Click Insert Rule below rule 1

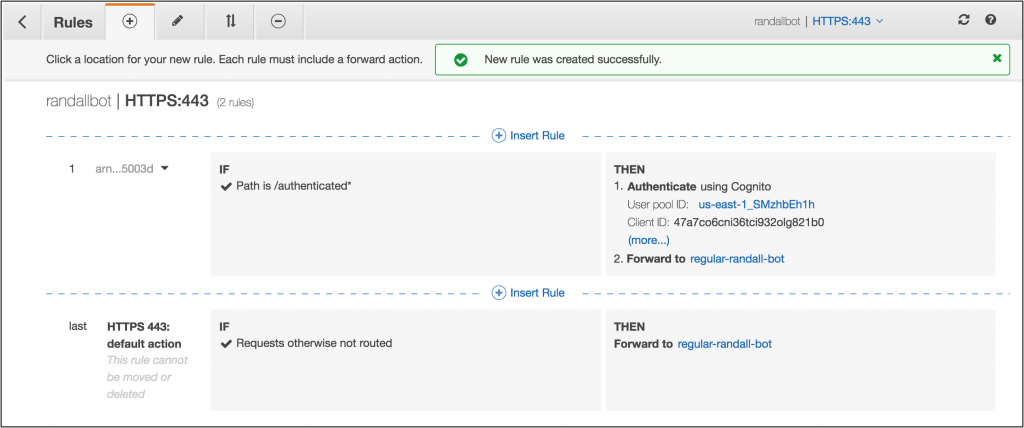(528, 293)
